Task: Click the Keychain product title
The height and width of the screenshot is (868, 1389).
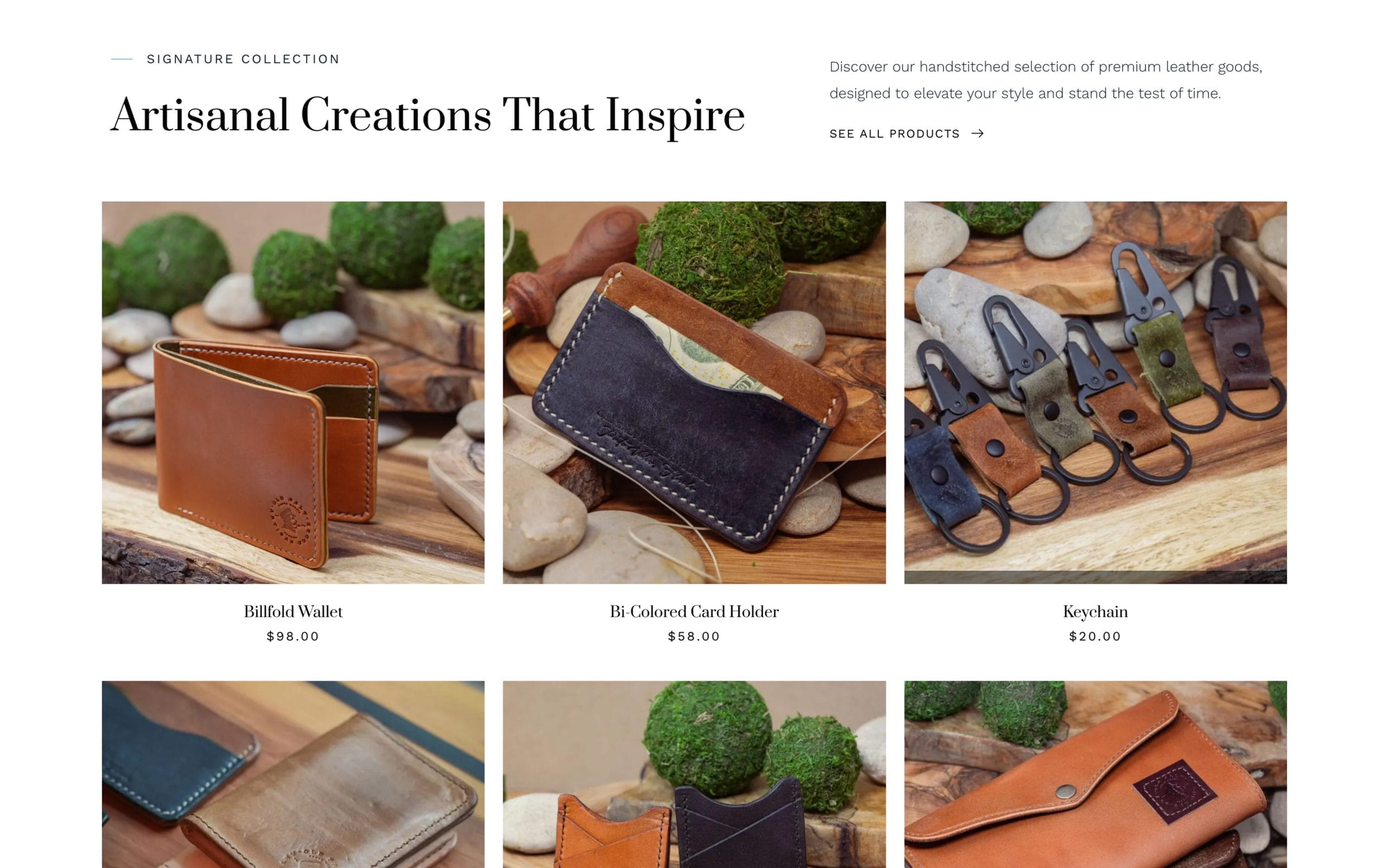Action: click(1095, 612)
